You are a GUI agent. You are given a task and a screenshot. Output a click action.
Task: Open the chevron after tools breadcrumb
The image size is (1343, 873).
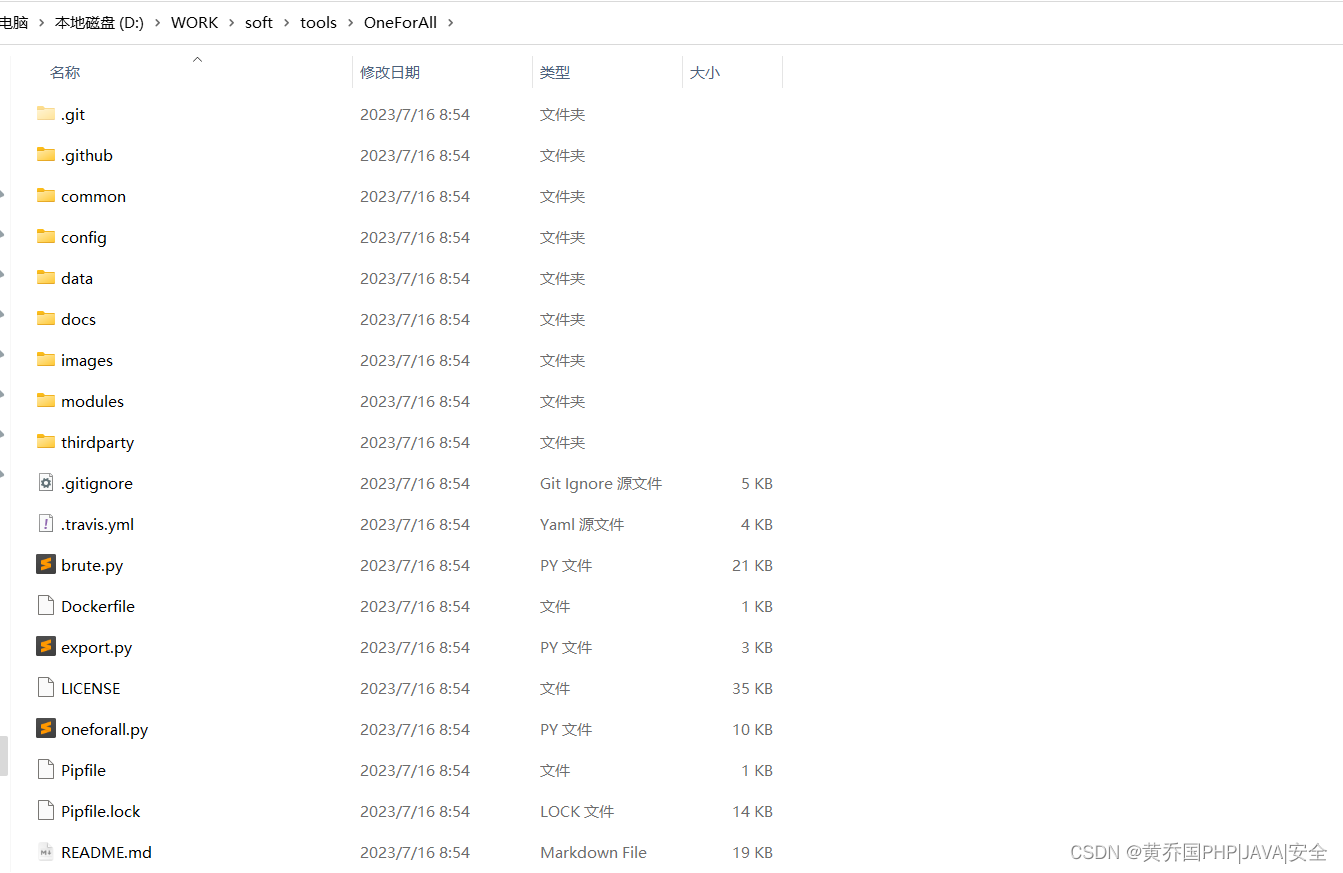[x=350, y=22]
